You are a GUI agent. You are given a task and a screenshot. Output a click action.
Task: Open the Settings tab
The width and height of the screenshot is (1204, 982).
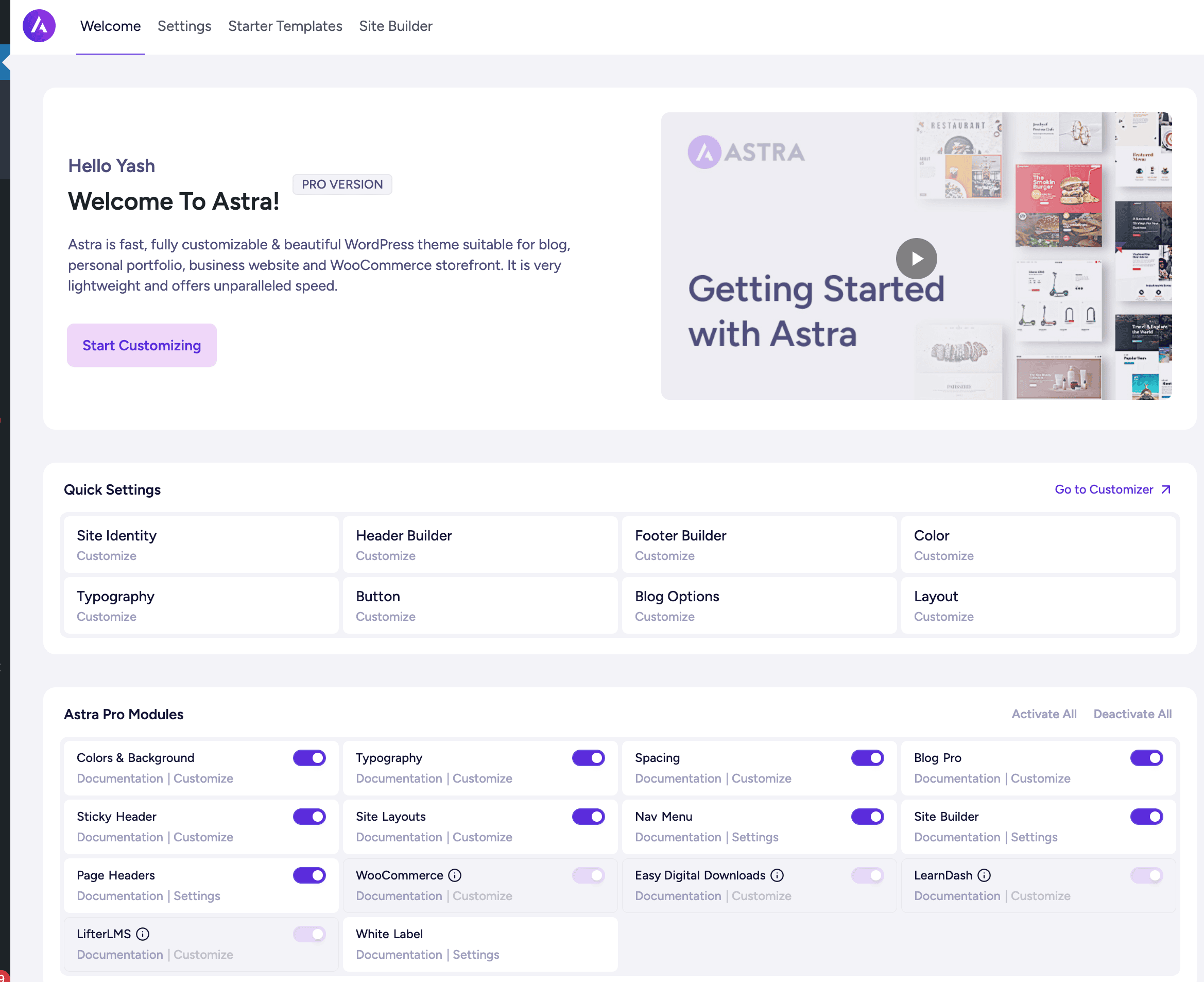coord(184,26)
